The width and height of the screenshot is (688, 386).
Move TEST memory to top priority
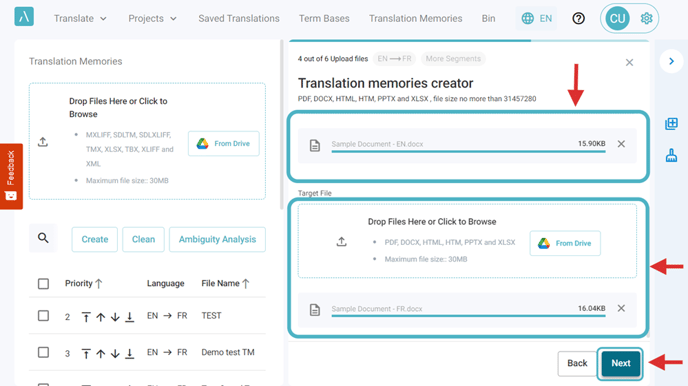pos(86,317)
